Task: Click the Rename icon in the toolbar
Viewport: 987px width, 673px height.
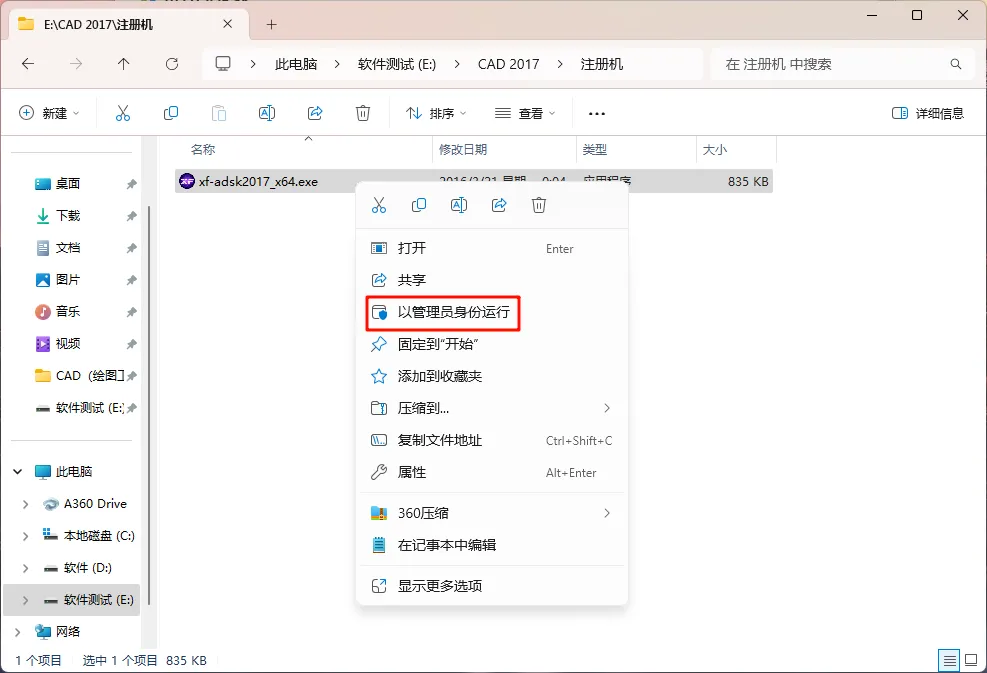Action: pos(267,113)
